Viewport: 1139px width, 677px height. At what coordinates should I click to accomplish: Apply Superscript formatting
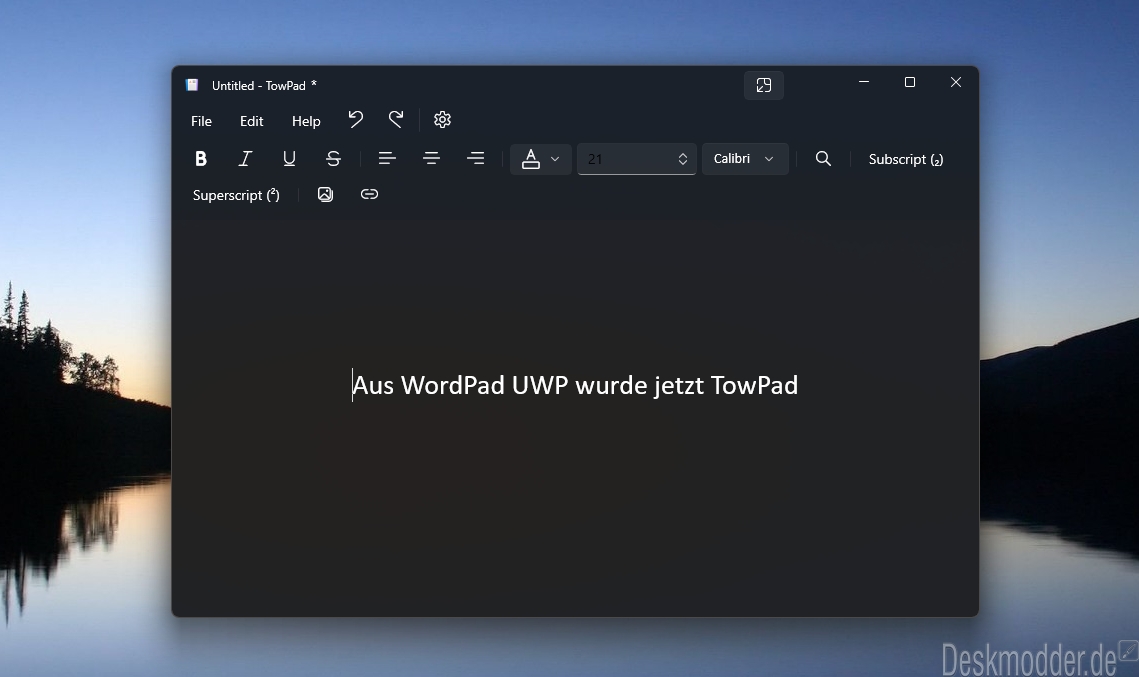(x=236, y=195)
